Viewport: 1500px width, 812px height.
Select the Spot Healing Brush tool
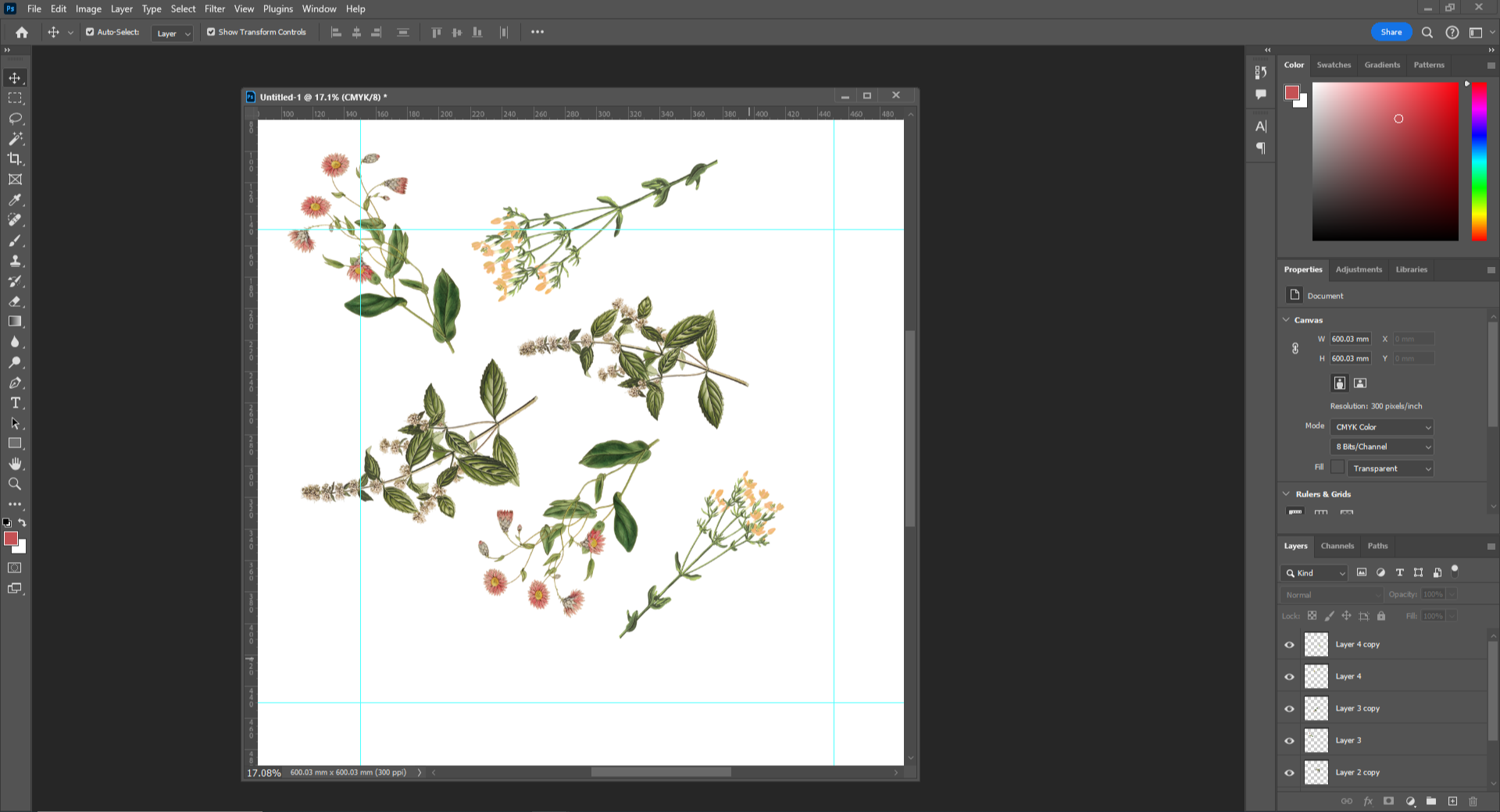pyautogui.click(x=15, y=220)
